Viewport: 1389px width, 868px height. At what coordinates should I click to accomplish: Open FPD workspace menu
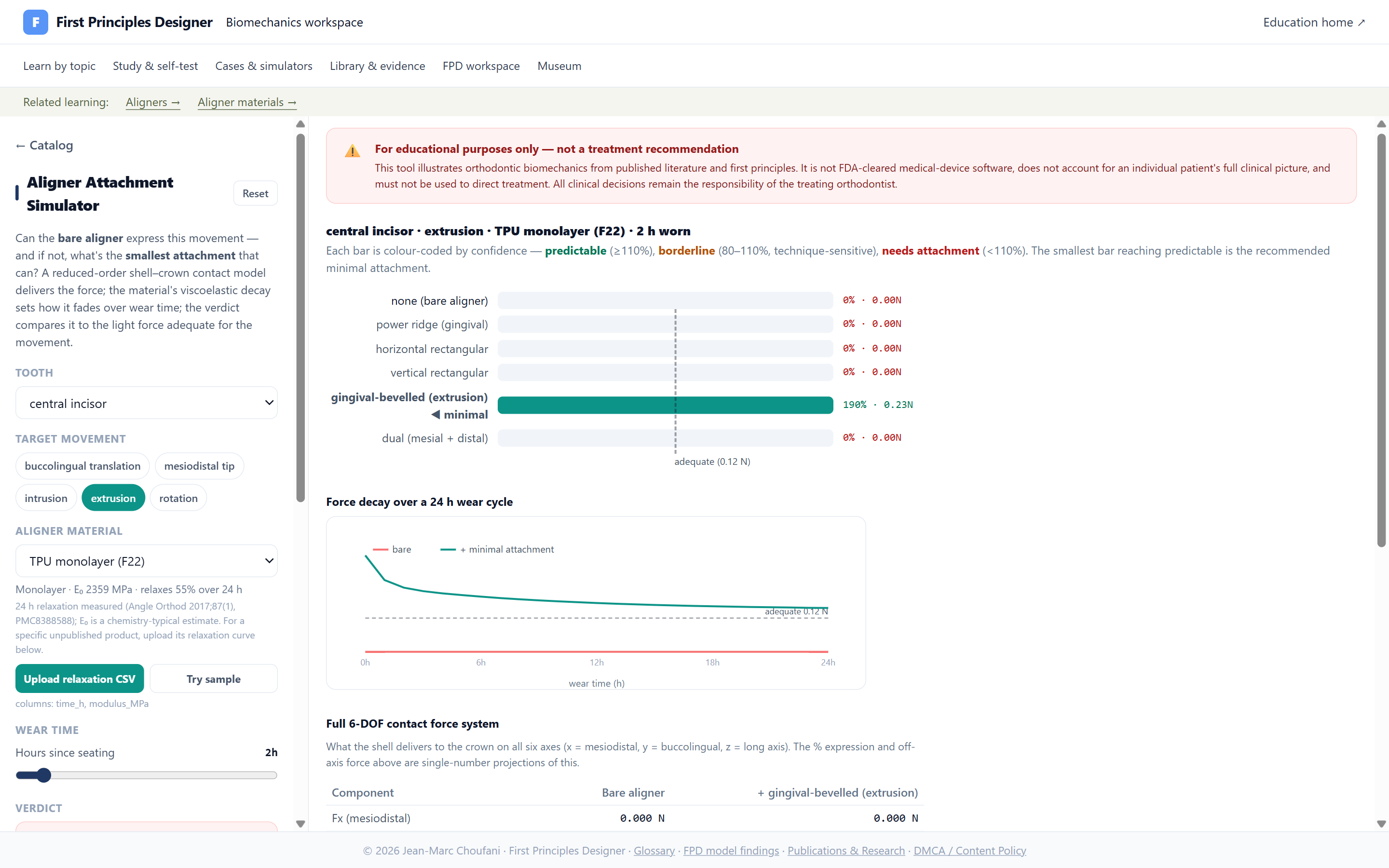(481, 66)
